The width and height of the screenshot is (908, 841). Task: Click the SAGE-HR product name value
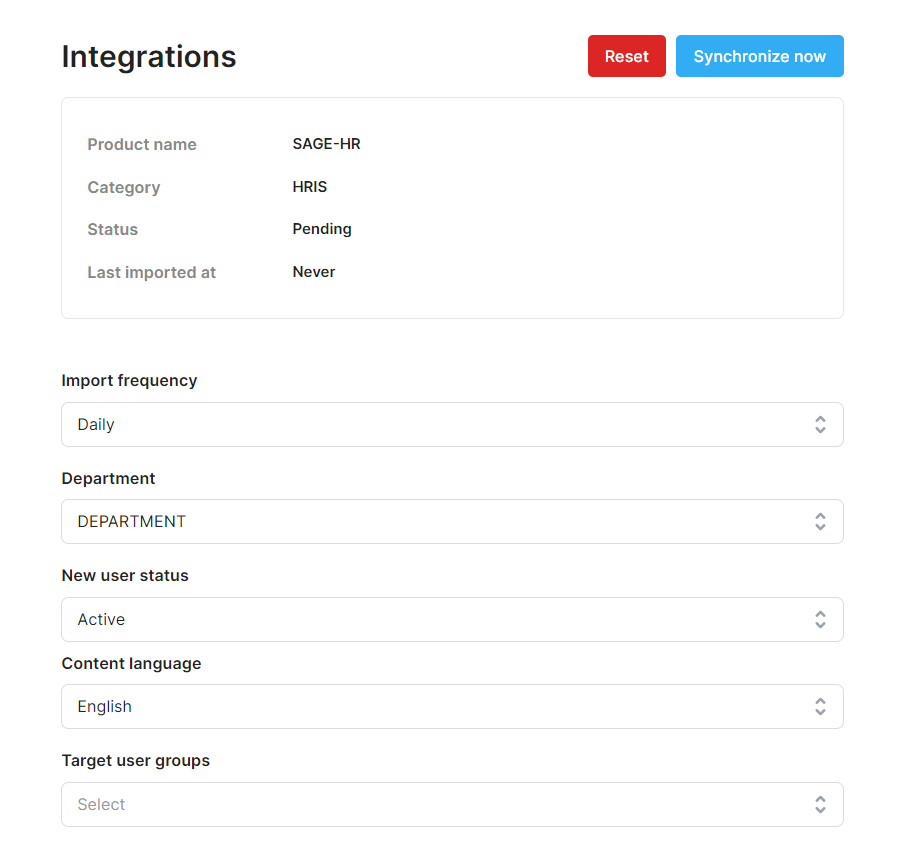tap(326, 144)
